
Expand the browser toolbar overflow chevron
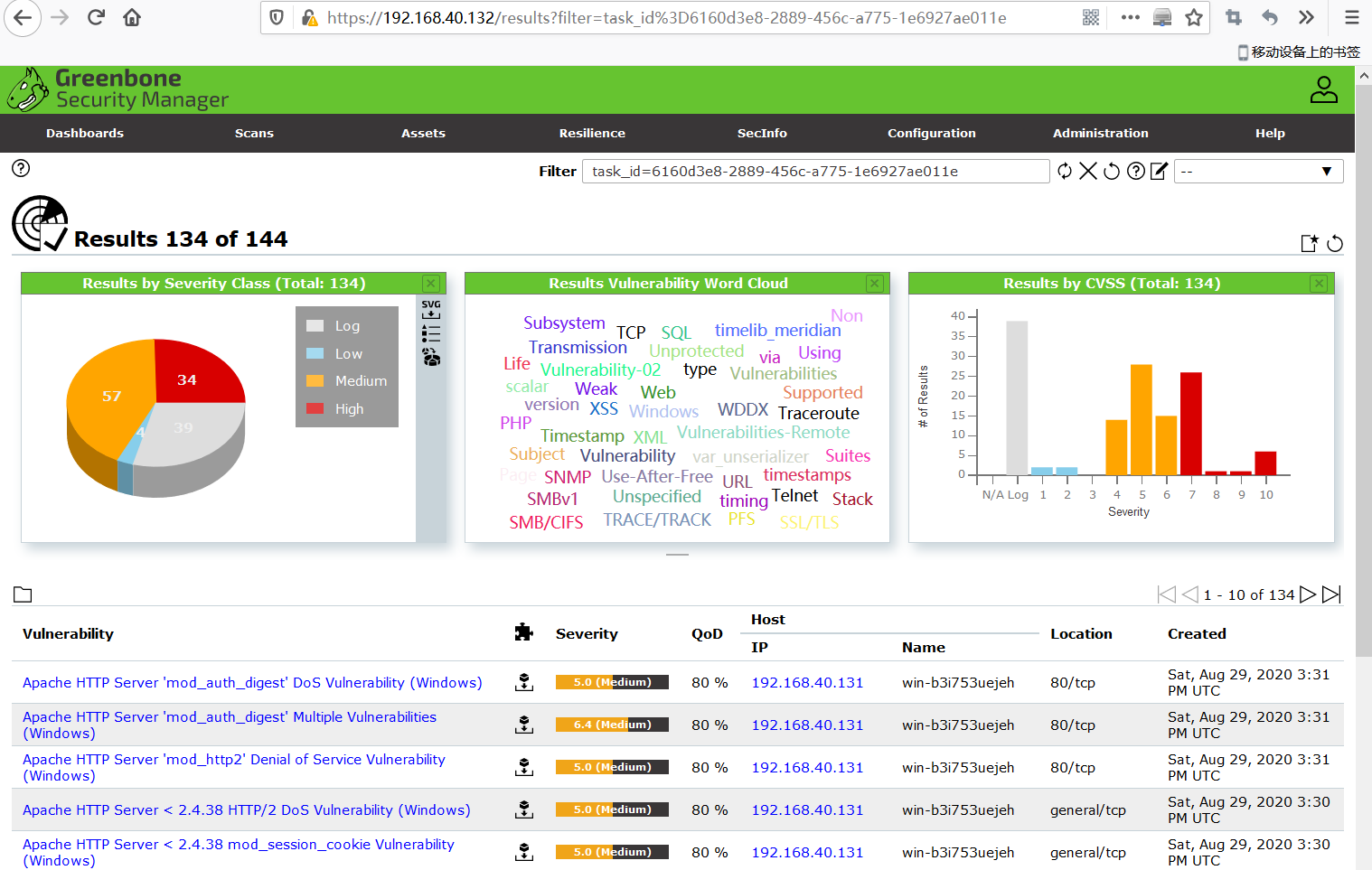point(1304,17)
